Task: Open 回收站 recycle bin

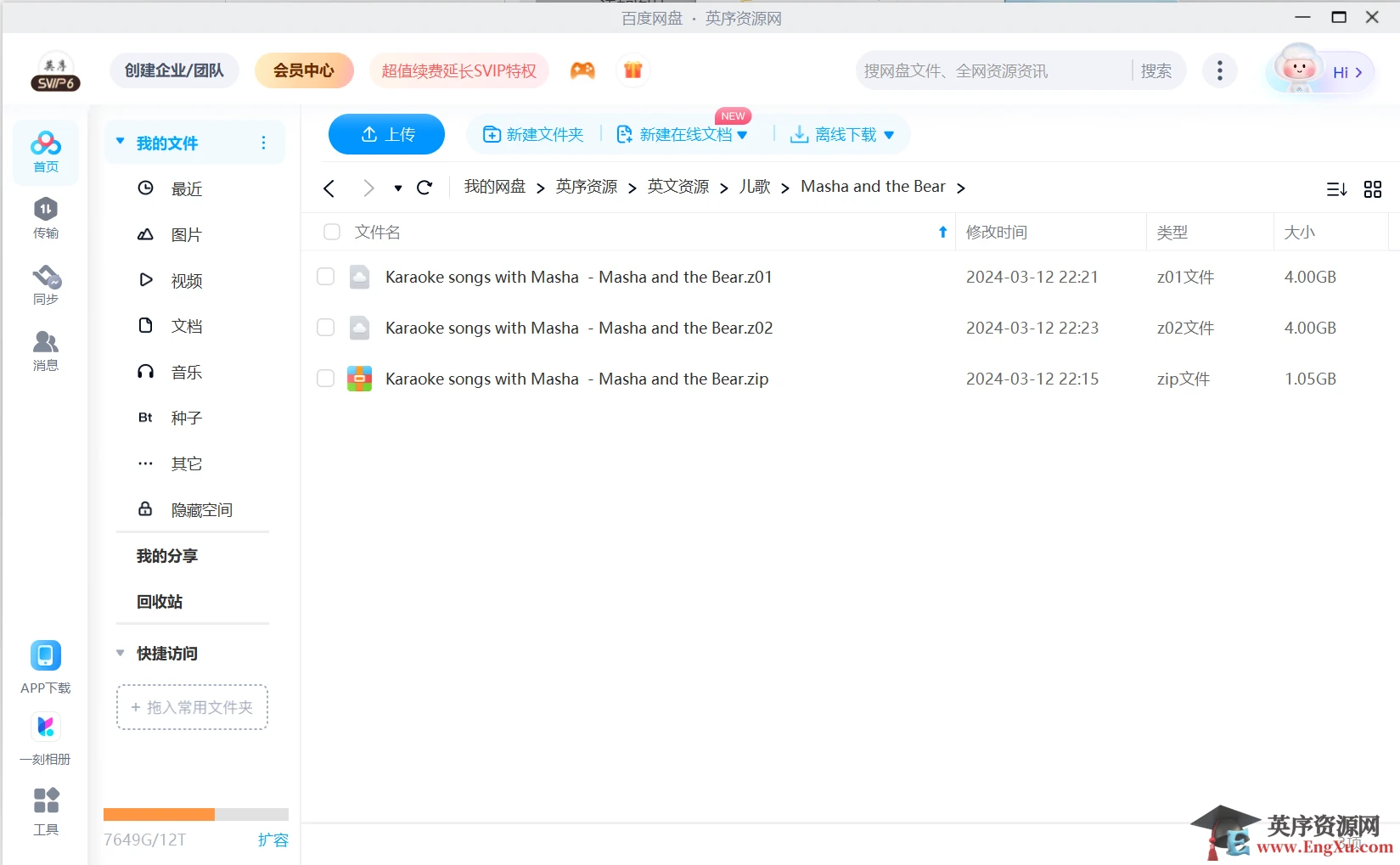Action: (x=160, y=601)
